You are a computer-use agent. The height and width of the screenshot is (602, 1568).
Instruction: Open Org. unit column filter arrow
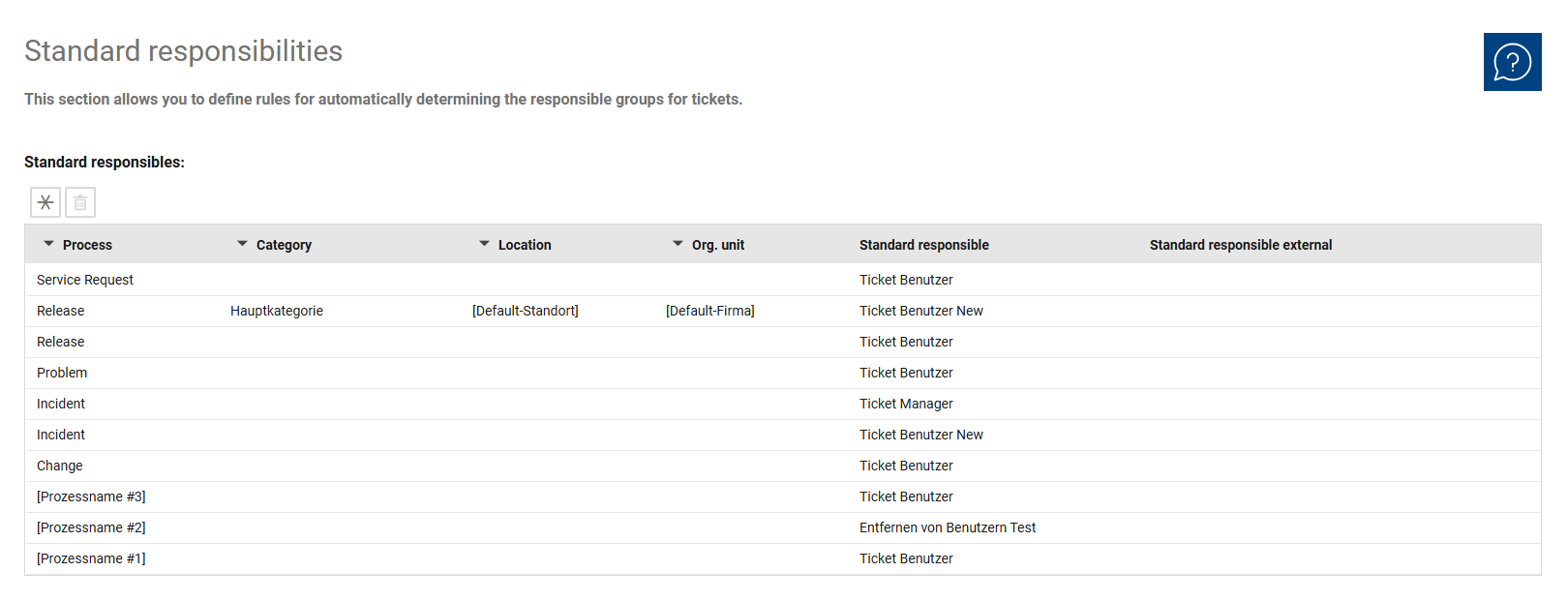[678, 244]
